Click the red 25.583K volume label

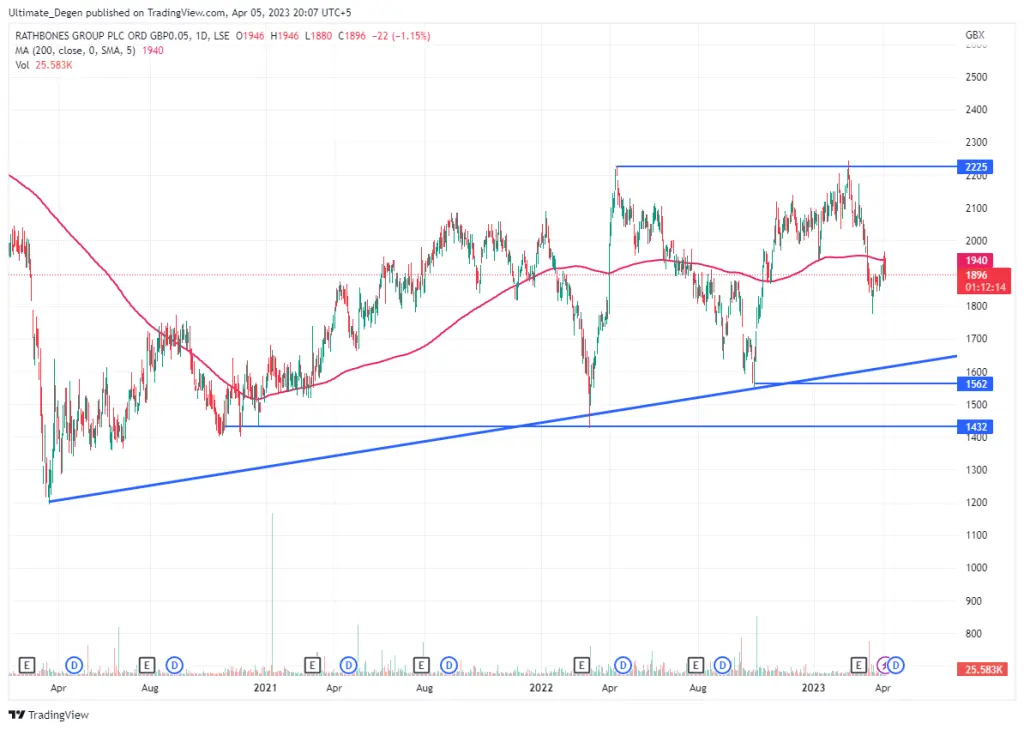[984, 669]
